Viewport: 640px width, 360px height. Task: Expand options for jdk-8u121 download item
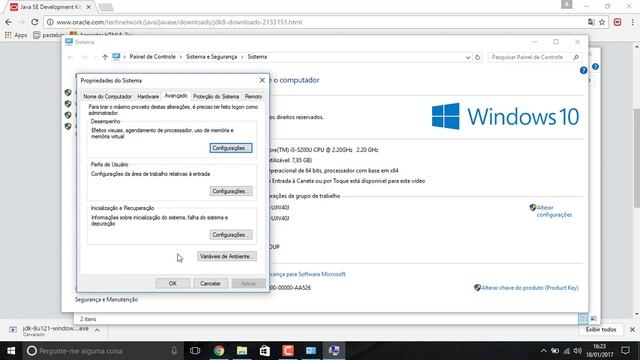click(97, 330)
